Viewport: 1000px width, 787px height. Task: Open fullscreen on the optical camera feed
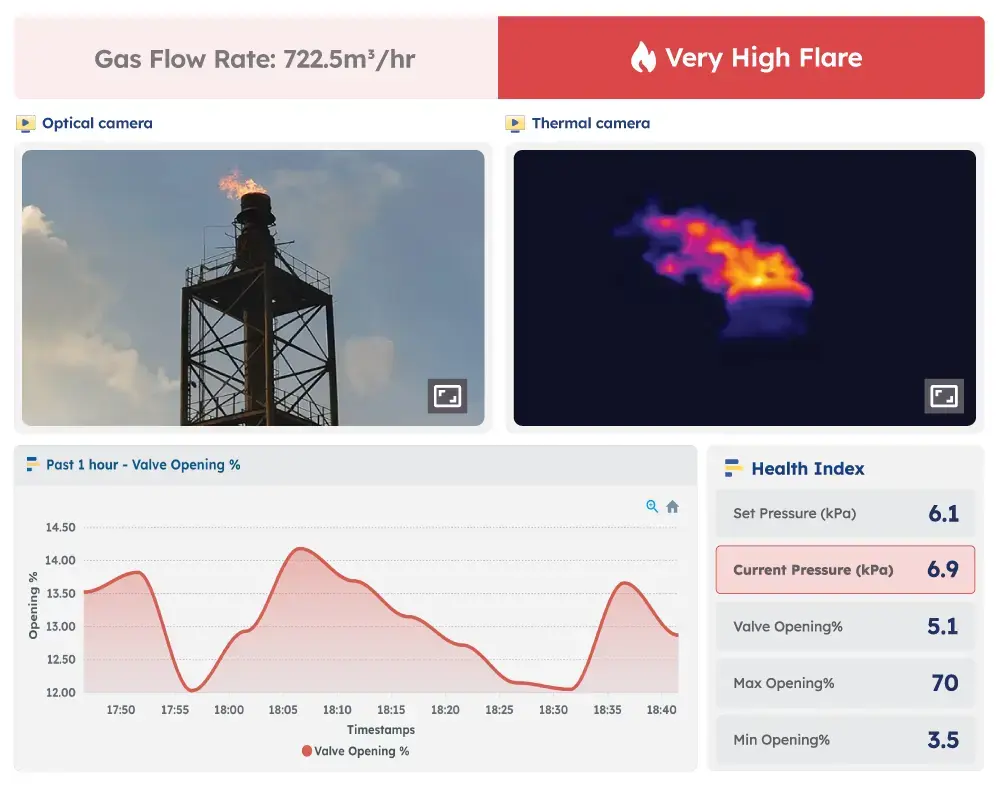447,396
